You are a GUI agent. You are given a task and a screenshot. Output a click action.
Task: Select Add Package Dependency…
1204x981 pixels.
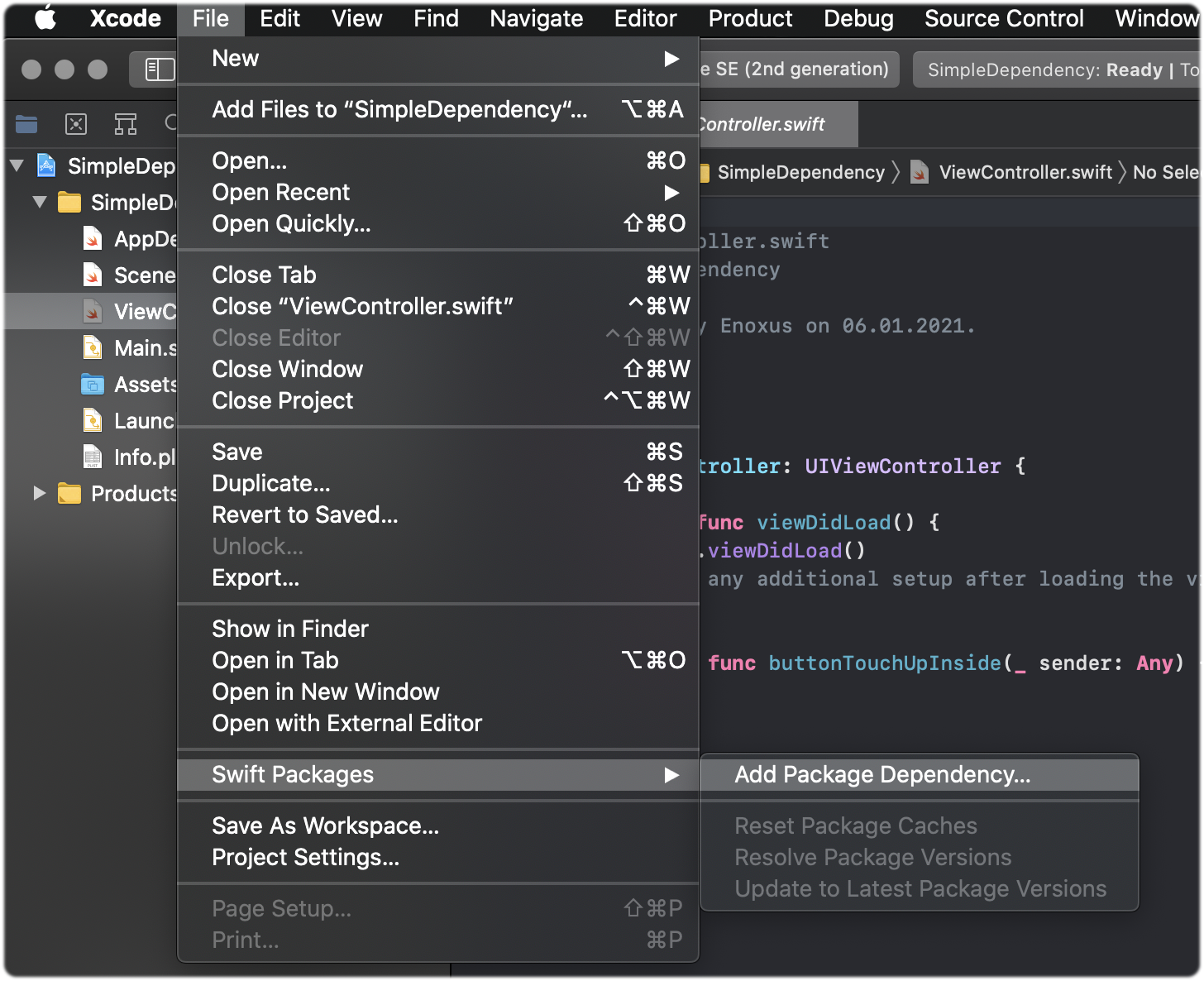point(920,774)
